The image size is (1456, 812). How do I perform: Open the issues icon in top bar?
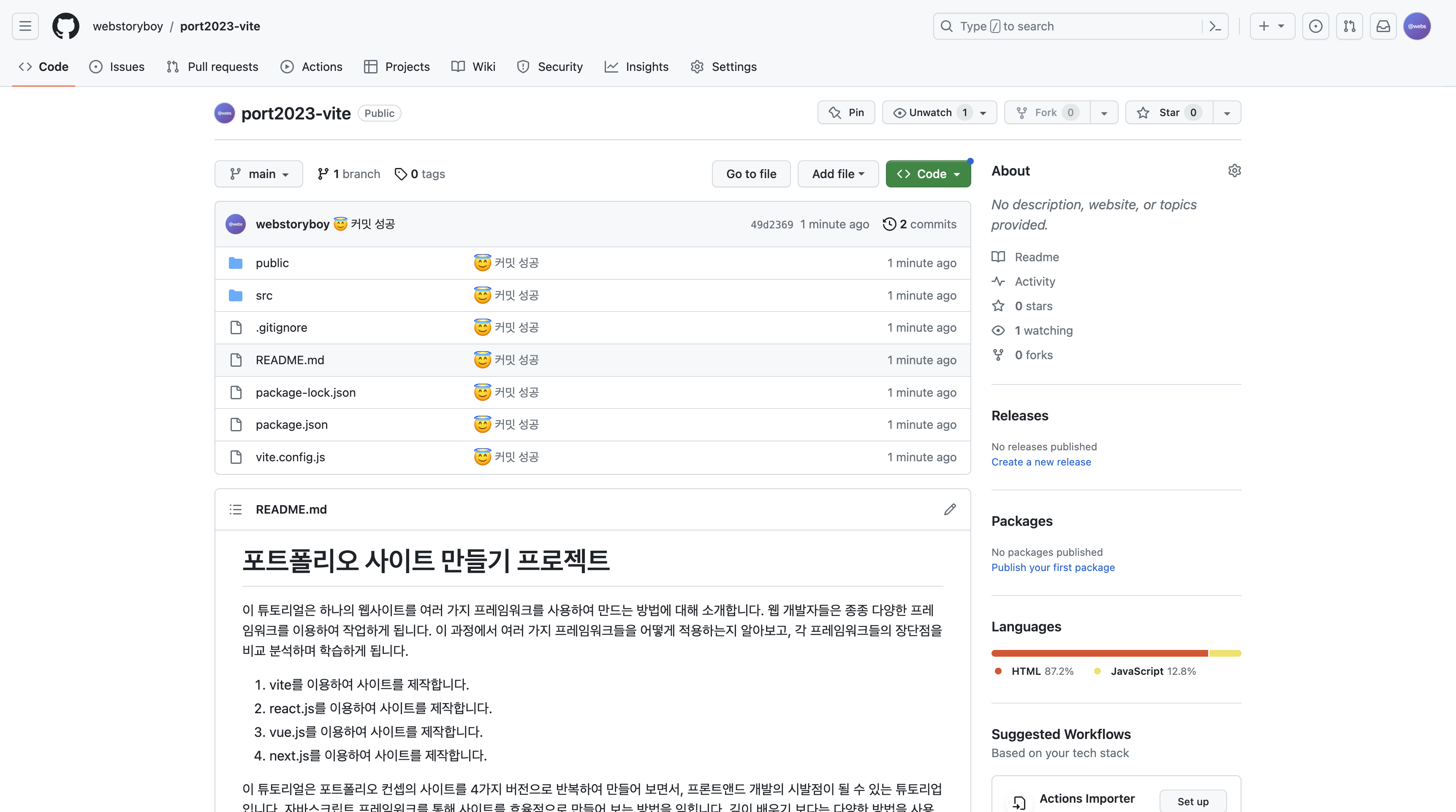click(x=1315, y=26)
